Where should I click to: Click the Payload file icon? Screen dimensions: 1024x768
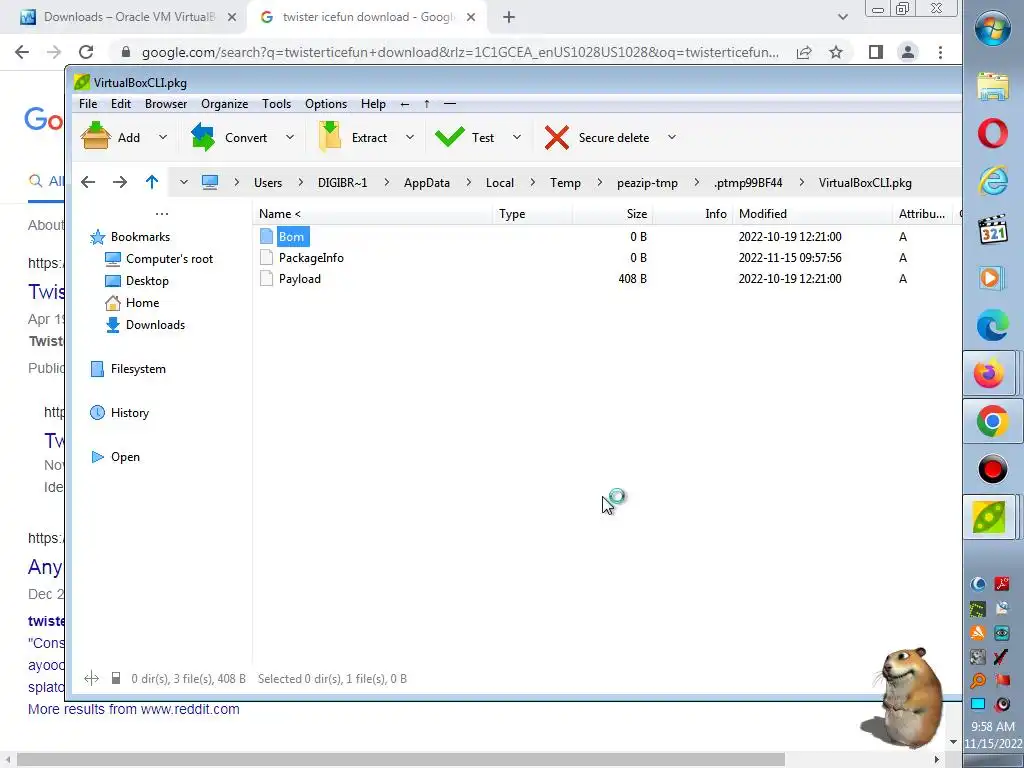[x=266, y=278]
